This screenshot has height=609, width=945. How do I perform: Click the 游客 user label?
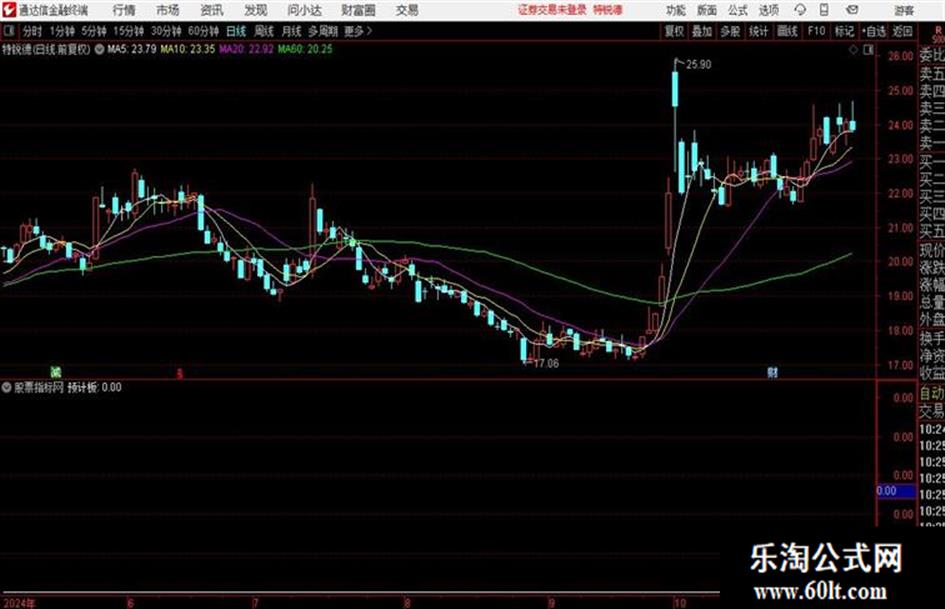point(903,10)
